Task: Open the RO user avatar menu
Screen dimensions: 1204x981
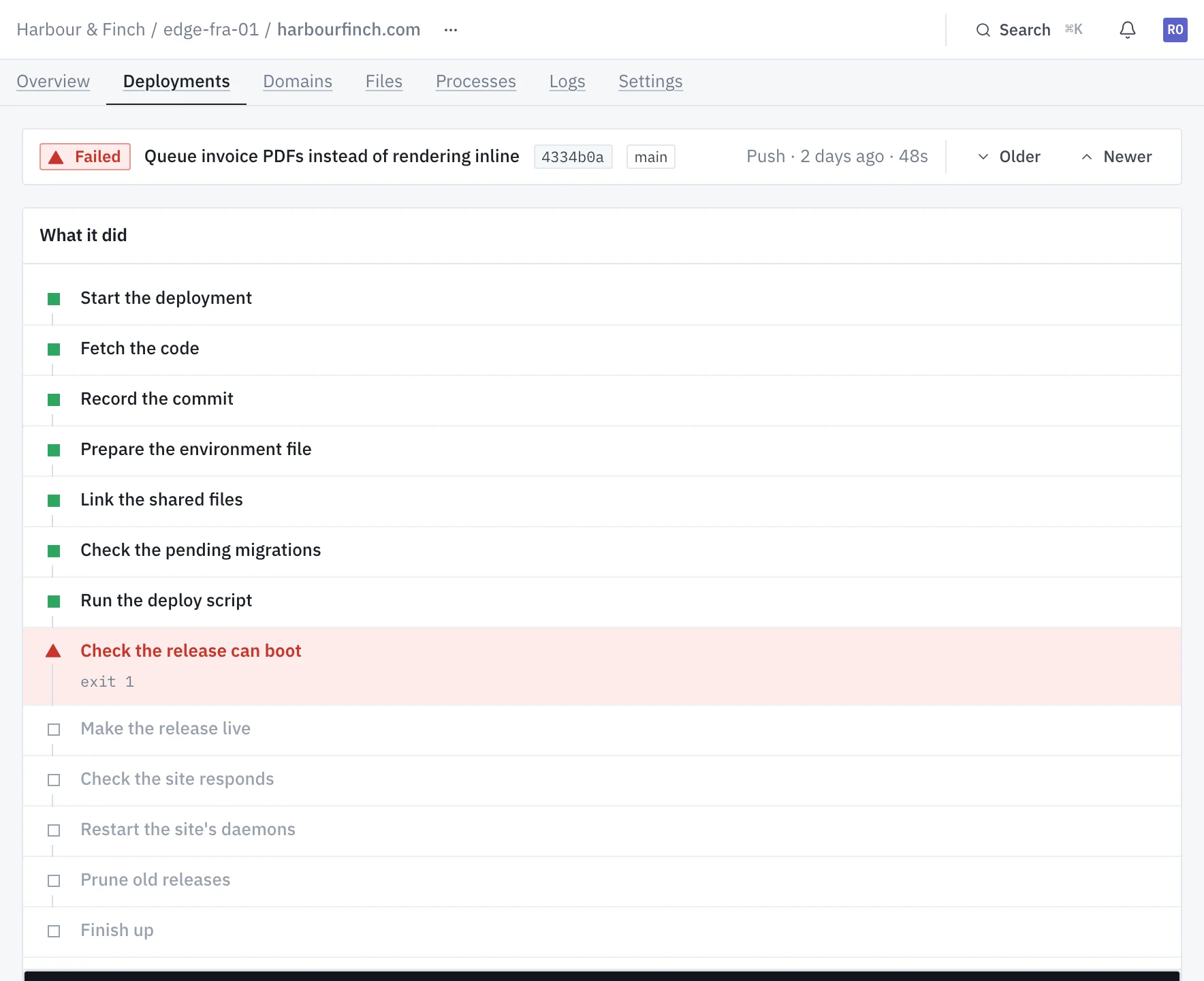Action: click(1175, 30)
